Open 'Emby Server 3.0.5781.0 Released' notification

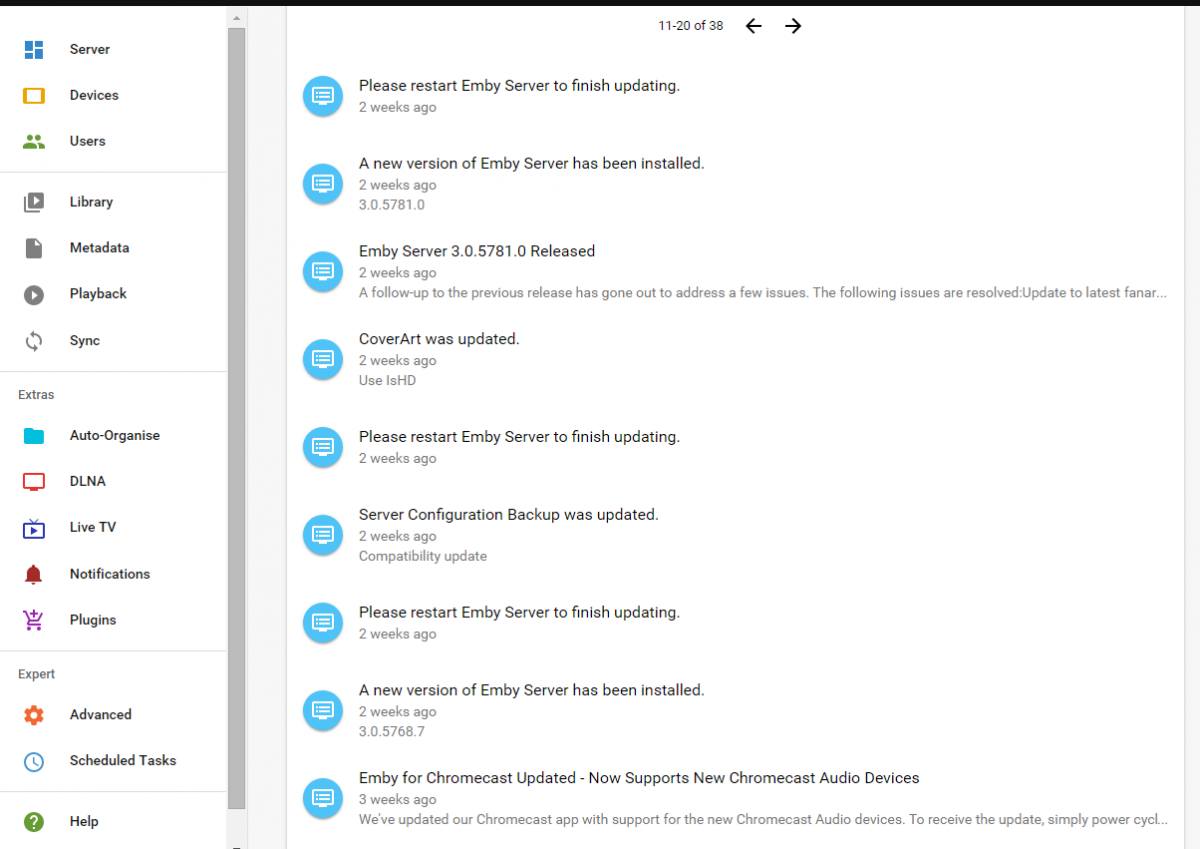pyautogui.click(x=477, y=251)
